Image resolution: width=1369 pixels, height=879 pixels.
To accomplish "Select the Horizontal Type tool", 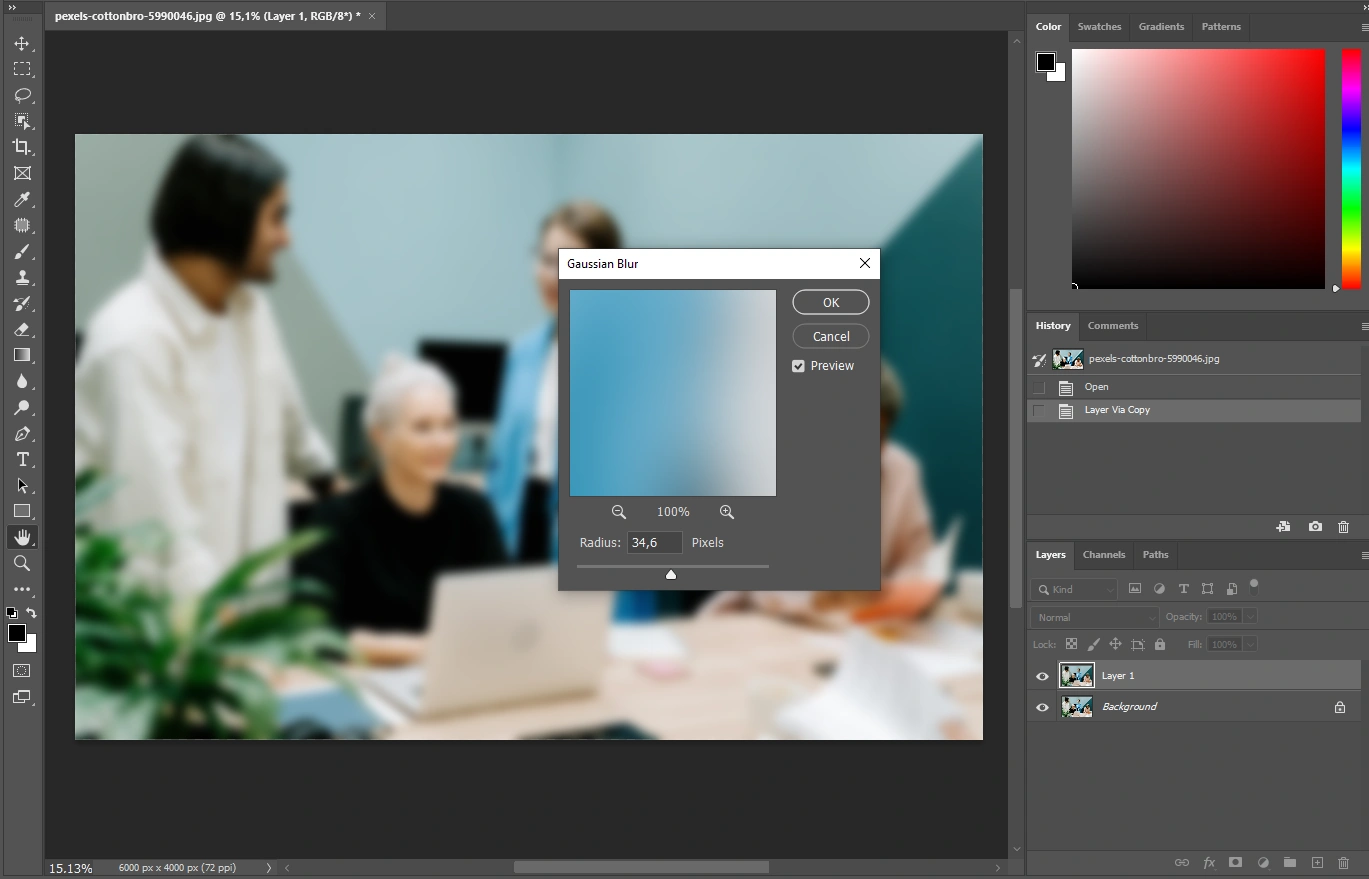I will pyautogui.click(x=22, y=460).
